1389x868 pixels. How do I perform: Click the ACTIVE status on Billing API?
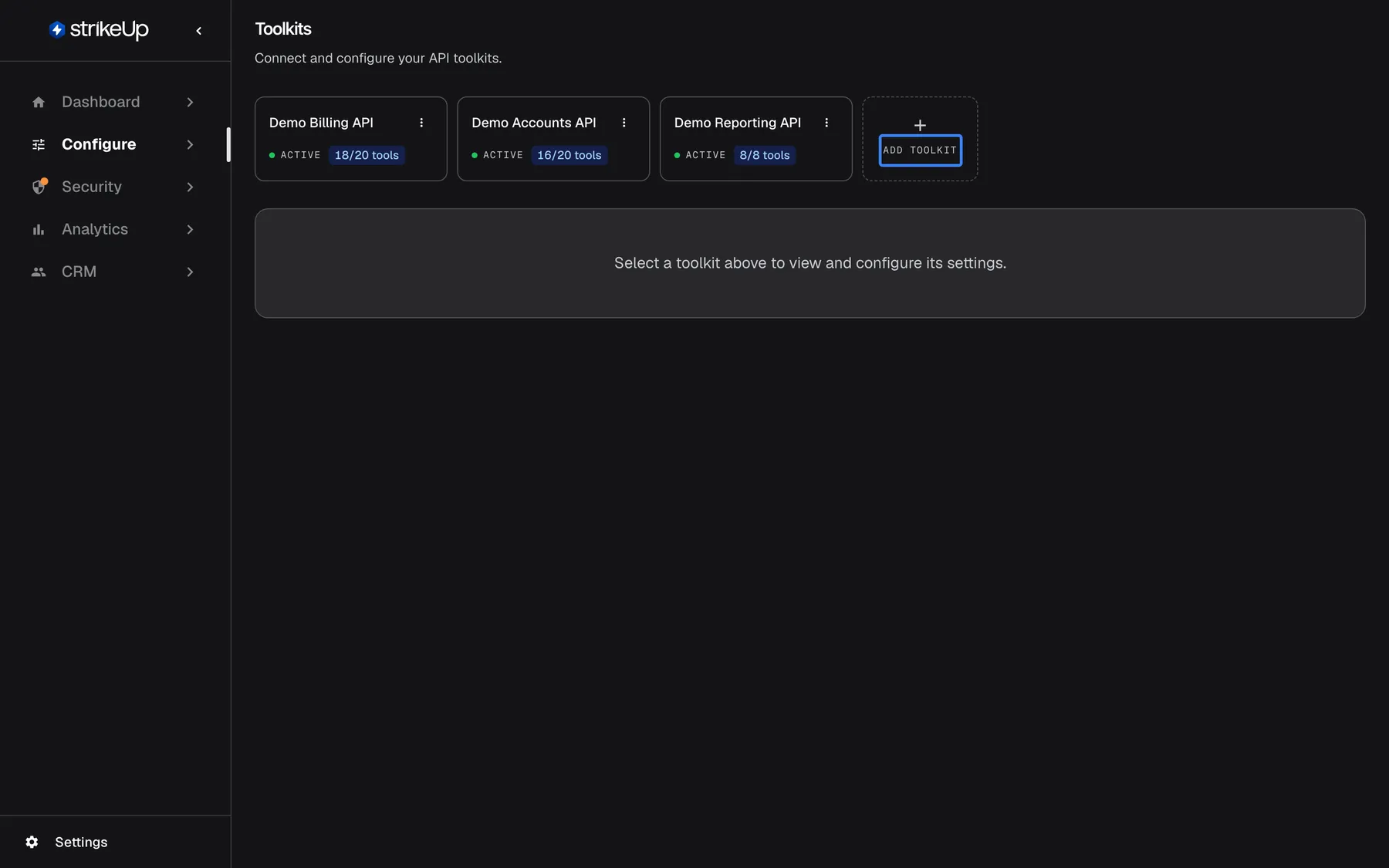coord(295,155)
